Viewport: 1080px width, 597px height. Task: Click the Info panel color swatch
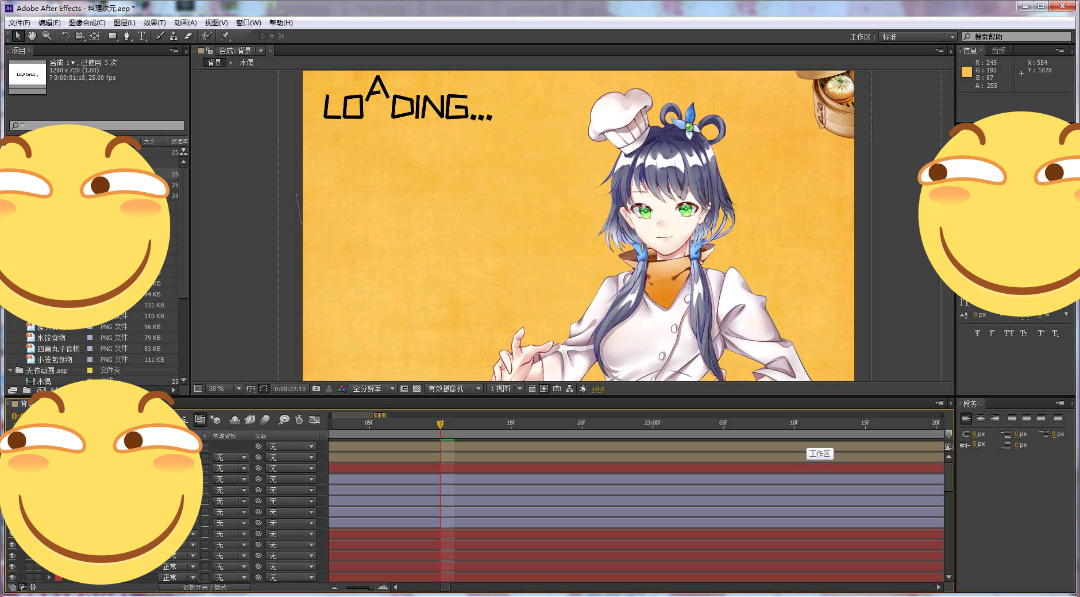tap(967, 72)
